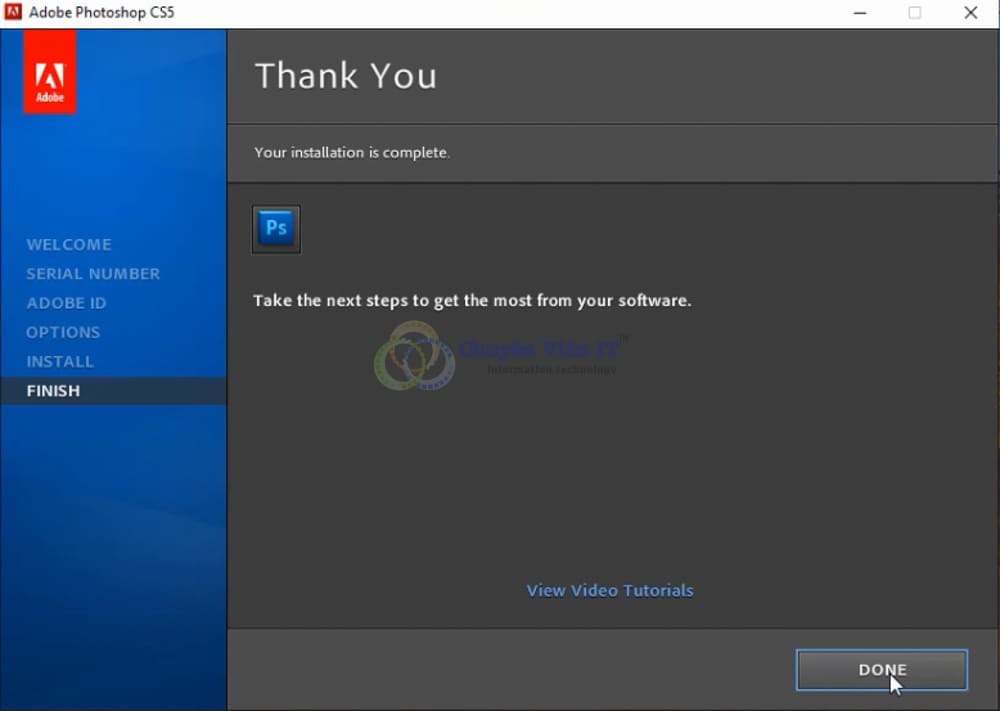This screenshot has height=711, width=1000.
Task: Click the Photoshop Ps product icon
Action: pos(276,229)
